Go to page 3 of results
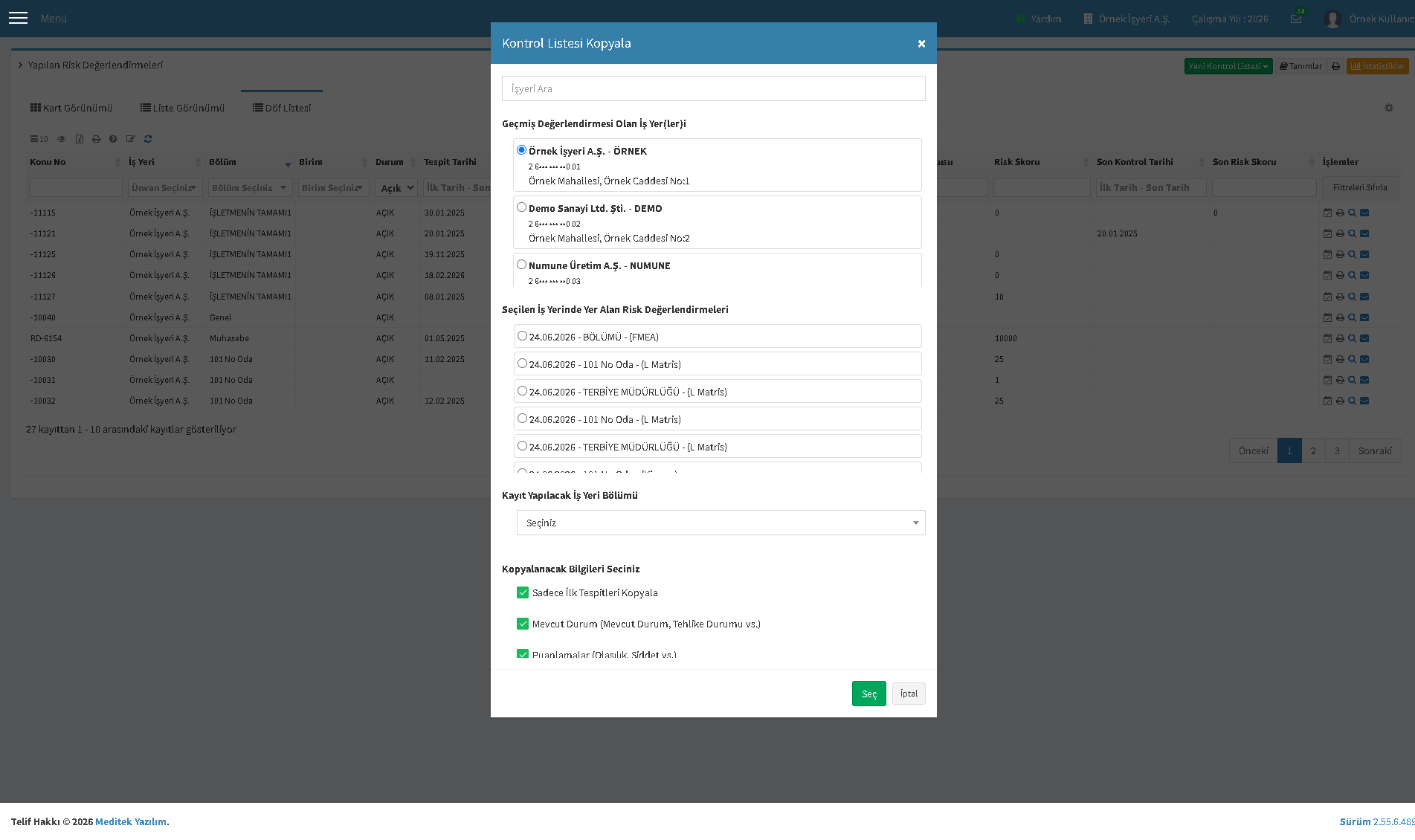Screen dimensions: 1415x840 click(1337, 450)
